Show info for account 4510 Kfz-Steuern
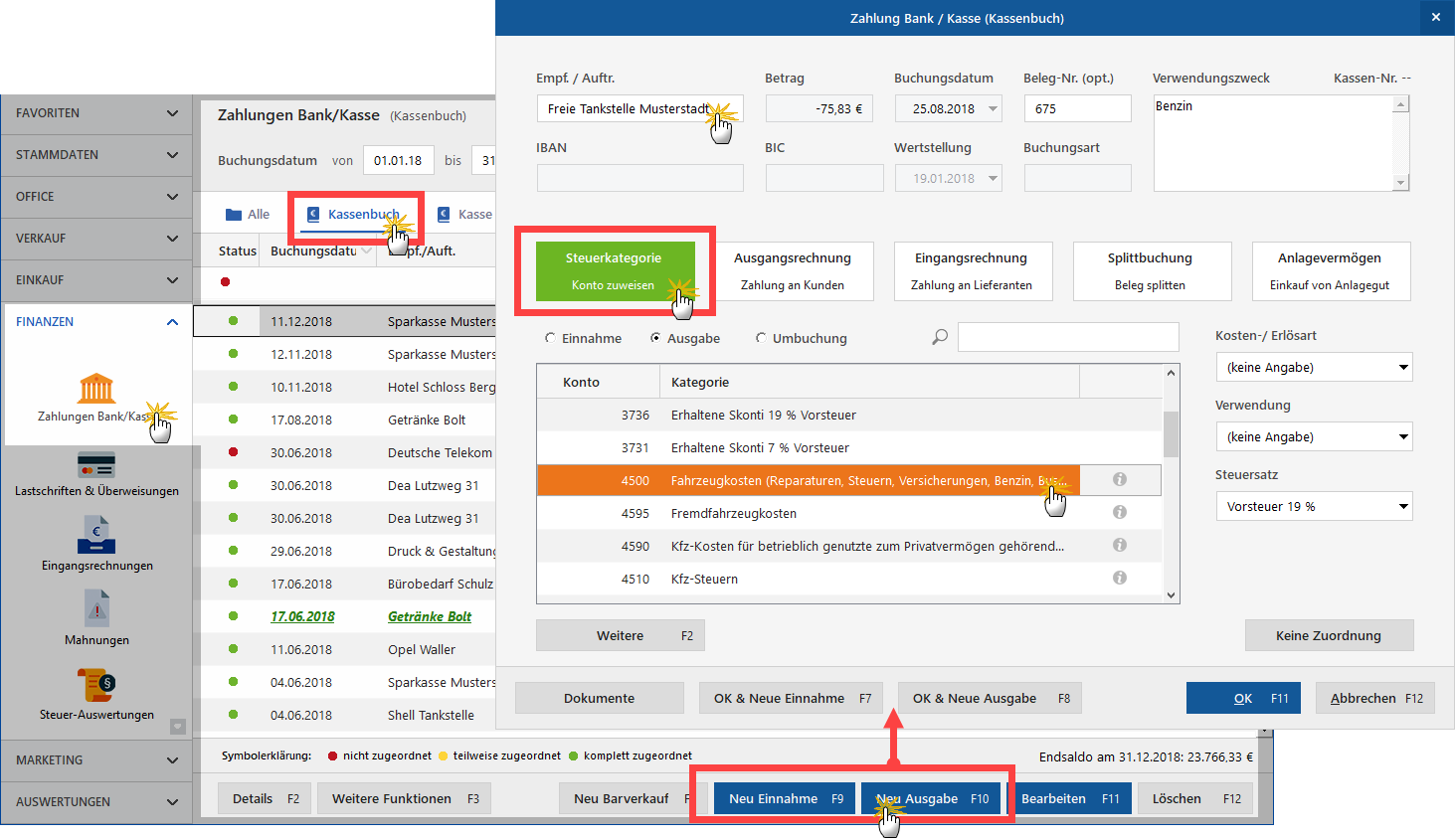 click(x=1120, y=578)
